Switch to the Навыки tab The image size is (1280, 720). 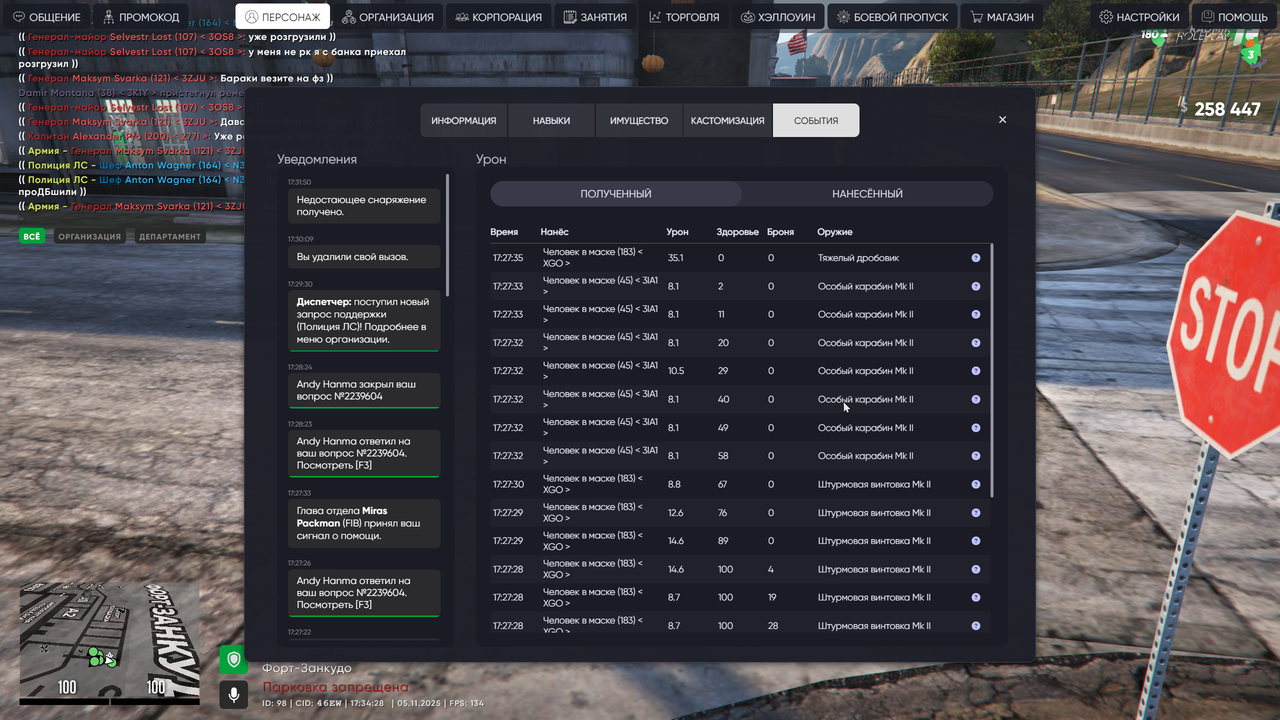[x=551, y=120]
